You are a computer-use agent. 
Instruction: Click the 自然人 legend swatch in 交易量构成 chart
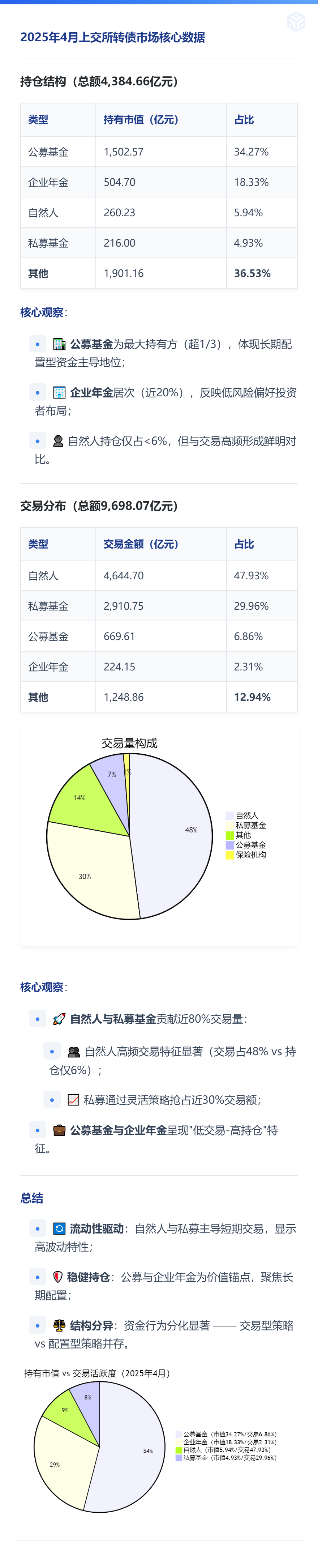[x=229, y=815]
